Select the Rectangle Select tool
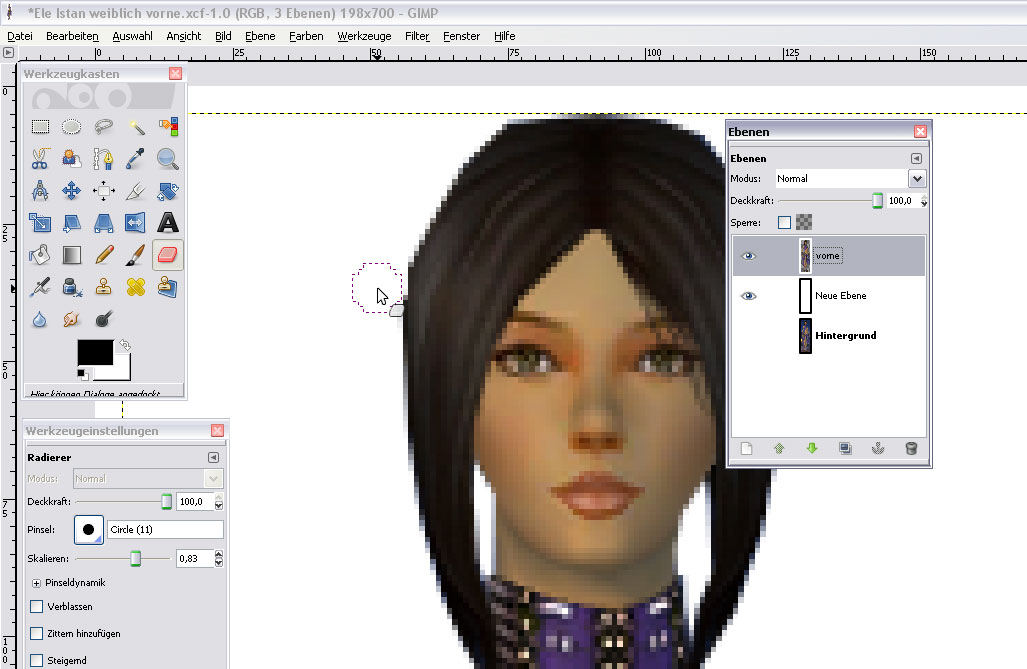1027x669 pixels. [40, 127]
